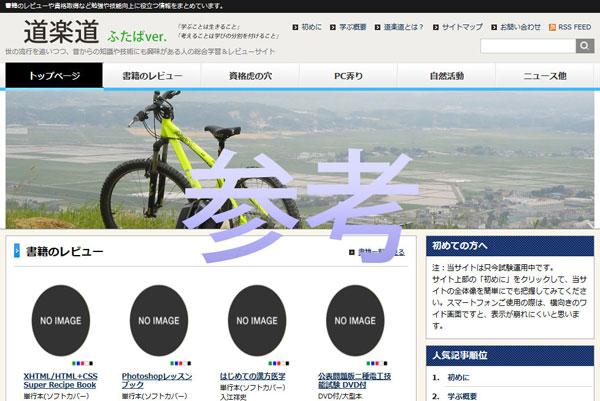Open 公表問題版二種電工技能試験 DVD付 link

pos(354,380)
